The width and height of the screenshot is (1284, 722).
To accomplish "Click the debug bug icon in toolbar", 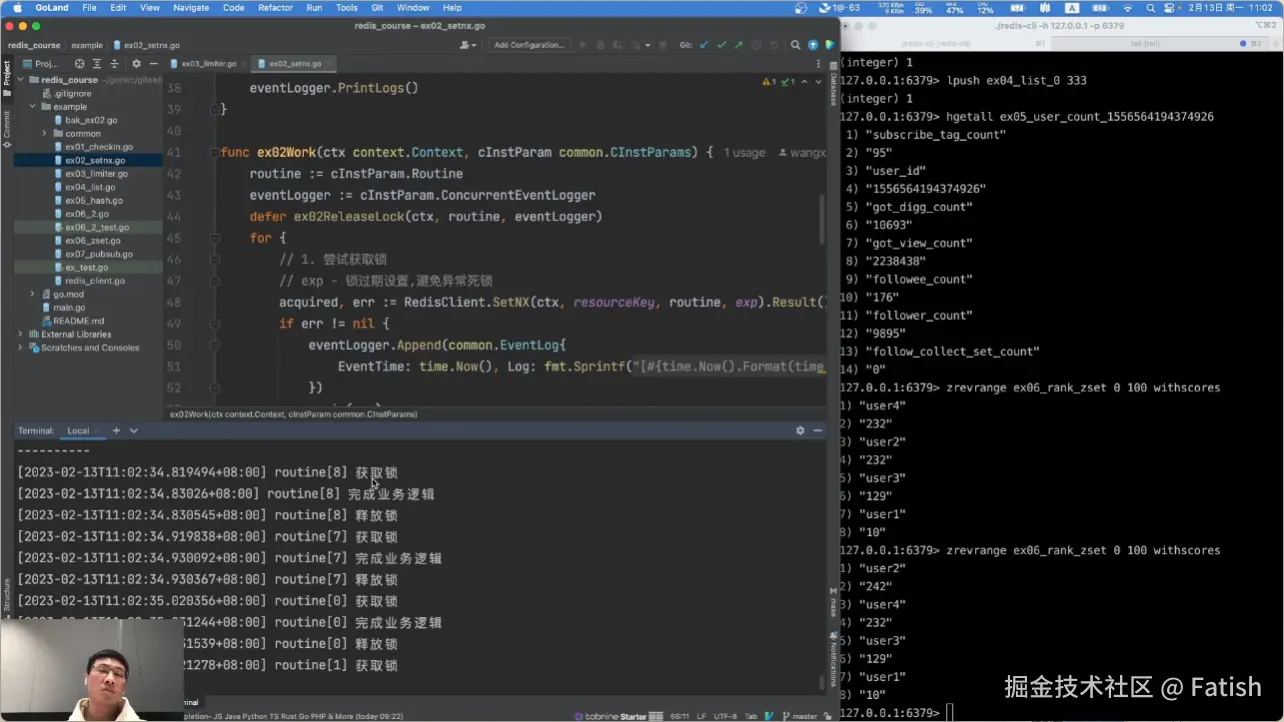I will tap(600, 45).
